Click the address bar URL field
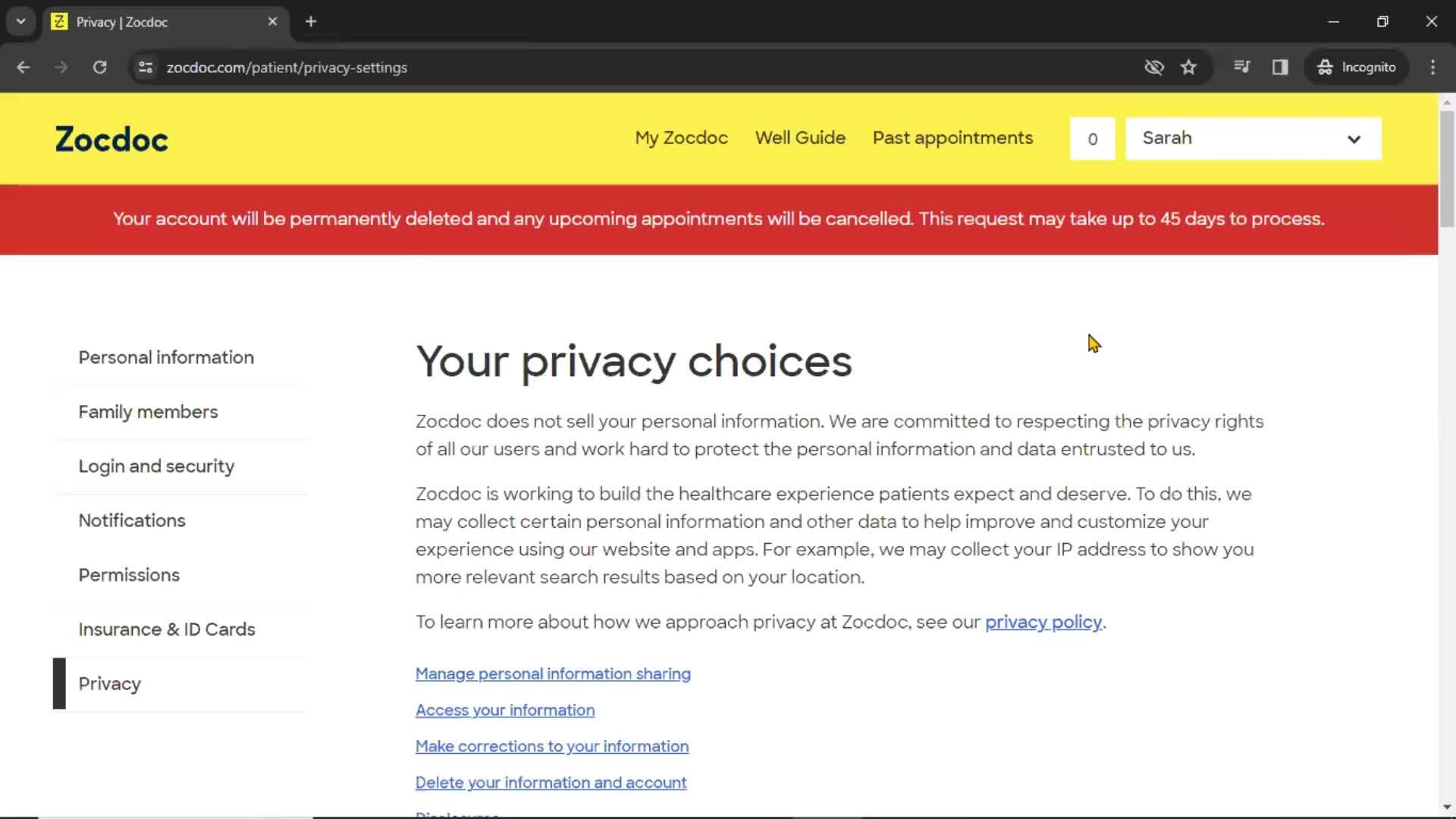 (x=287, y=67)
